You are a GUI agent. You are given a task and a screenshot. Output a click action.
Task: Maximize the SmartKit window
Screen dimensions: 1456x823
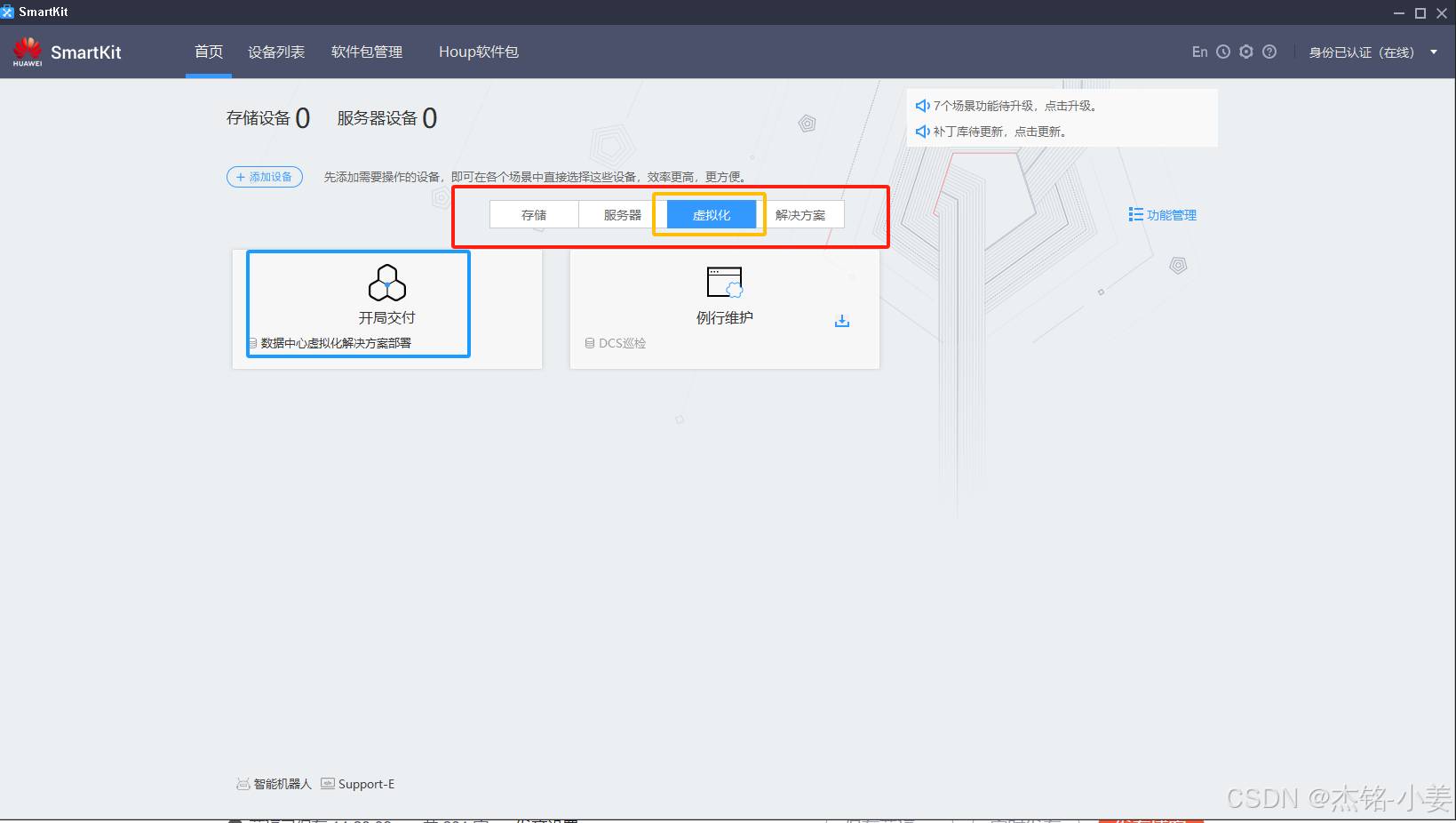1420,12
